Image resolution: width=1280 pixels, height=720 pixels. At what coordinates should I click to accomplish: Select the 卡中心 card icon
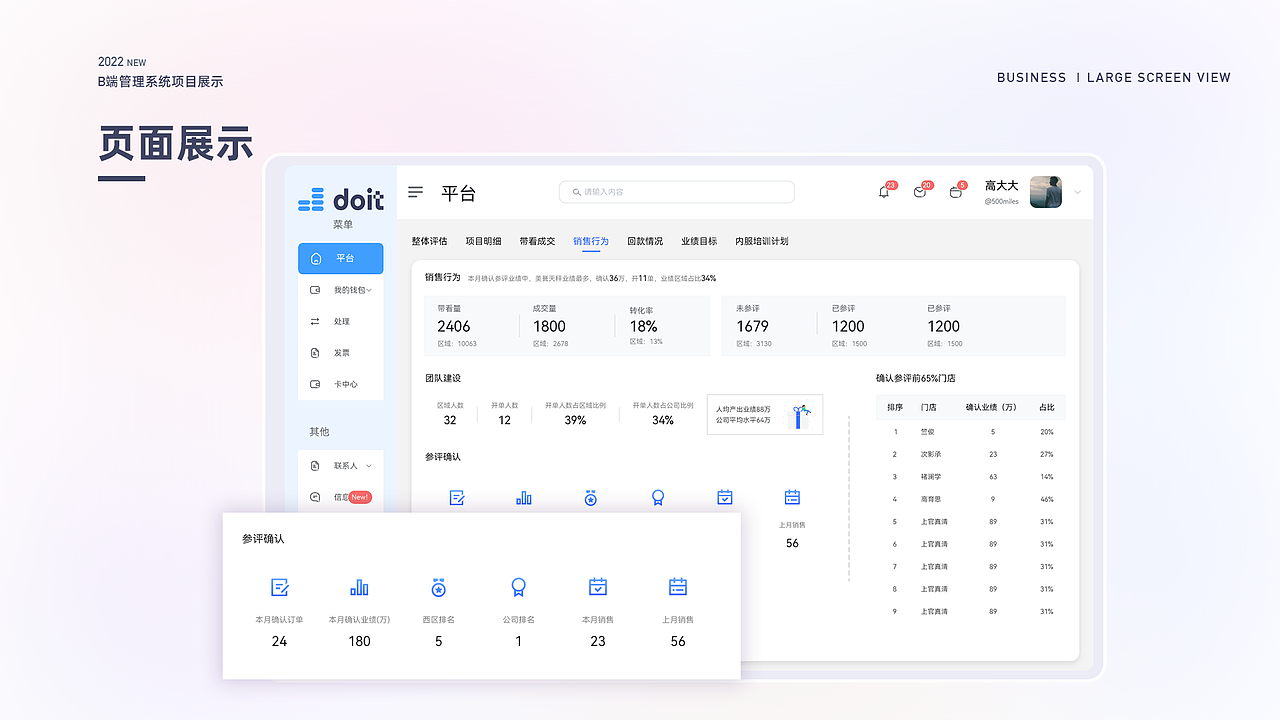315,383
